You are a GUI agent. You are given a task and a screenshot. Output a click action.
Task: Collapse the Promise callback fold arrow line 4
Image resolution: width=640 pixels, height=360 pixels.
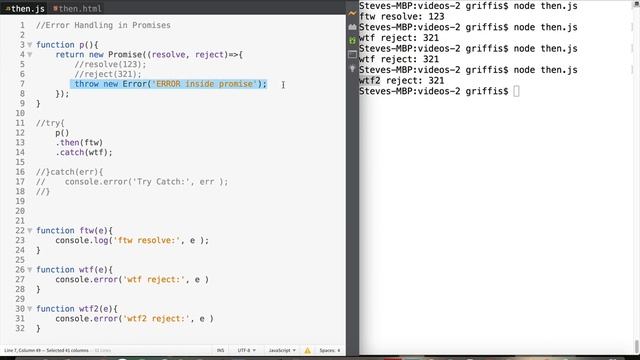[30, 55]
